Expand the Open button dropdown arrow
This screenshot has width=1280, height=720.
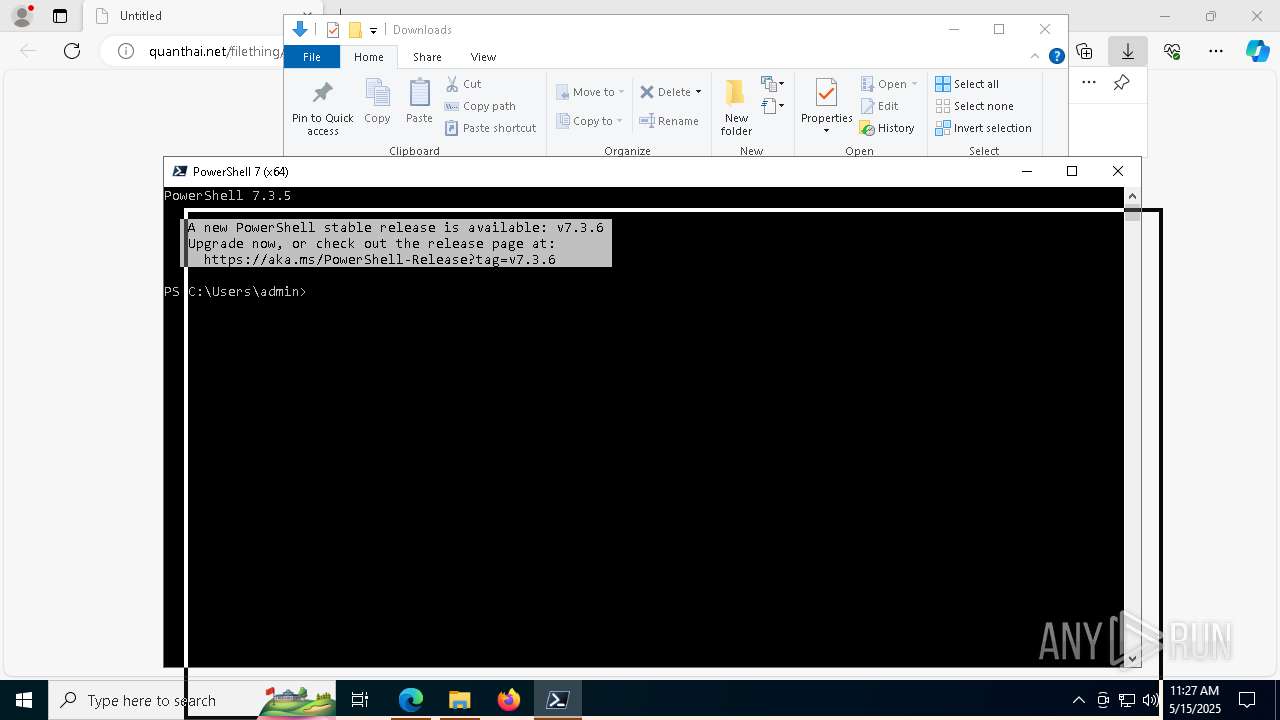[914, 84]
